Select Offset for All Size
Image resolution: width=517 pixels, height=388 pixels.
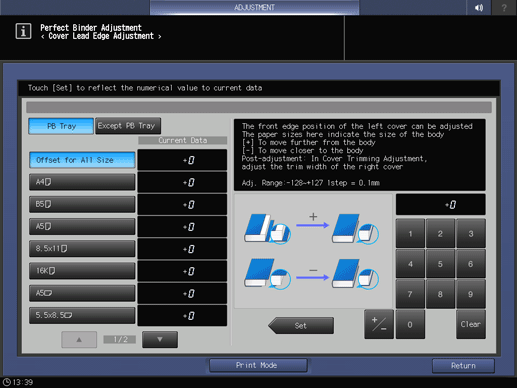[x=82, y=160]
